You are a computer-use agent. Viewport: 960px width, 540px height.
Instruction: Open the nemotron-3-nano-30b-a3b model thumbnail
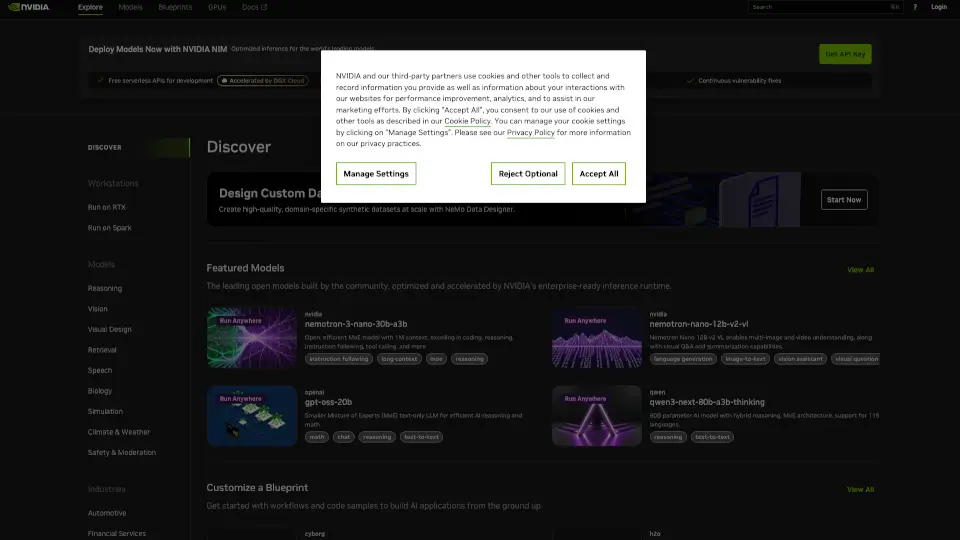point(252,338)
